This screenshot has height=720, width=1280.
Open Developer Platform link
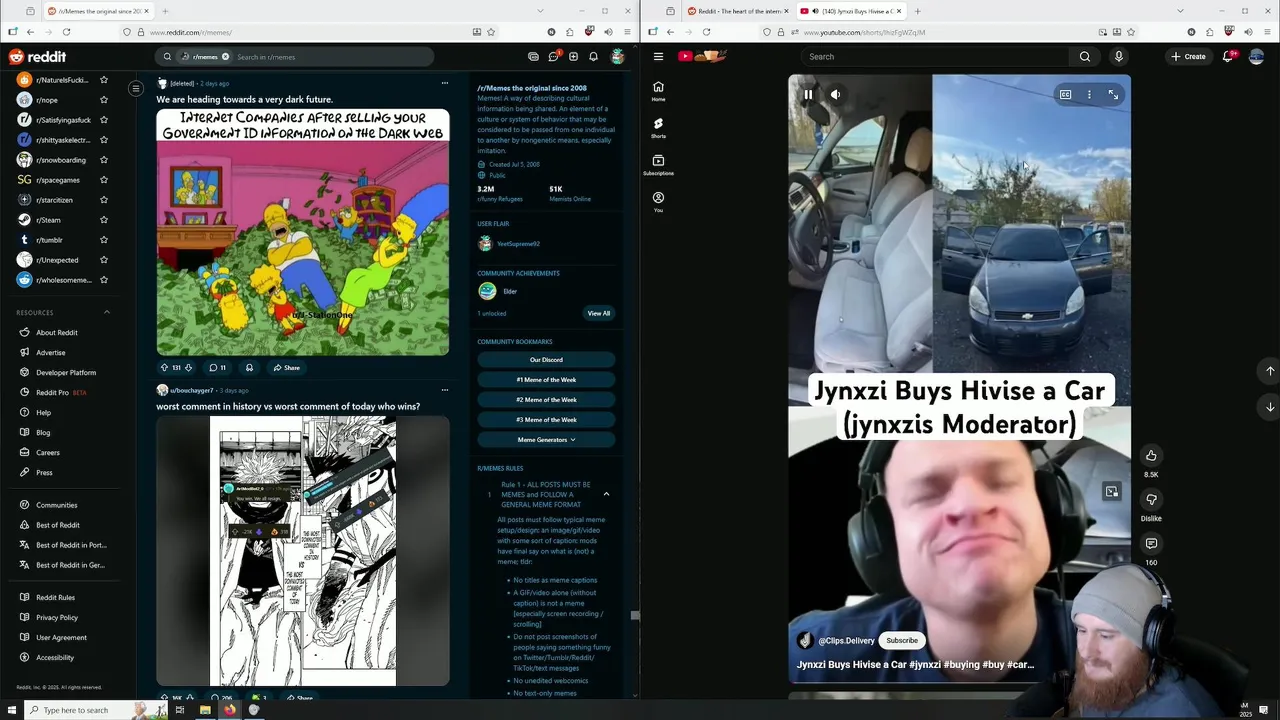click(x=66, y=372)
